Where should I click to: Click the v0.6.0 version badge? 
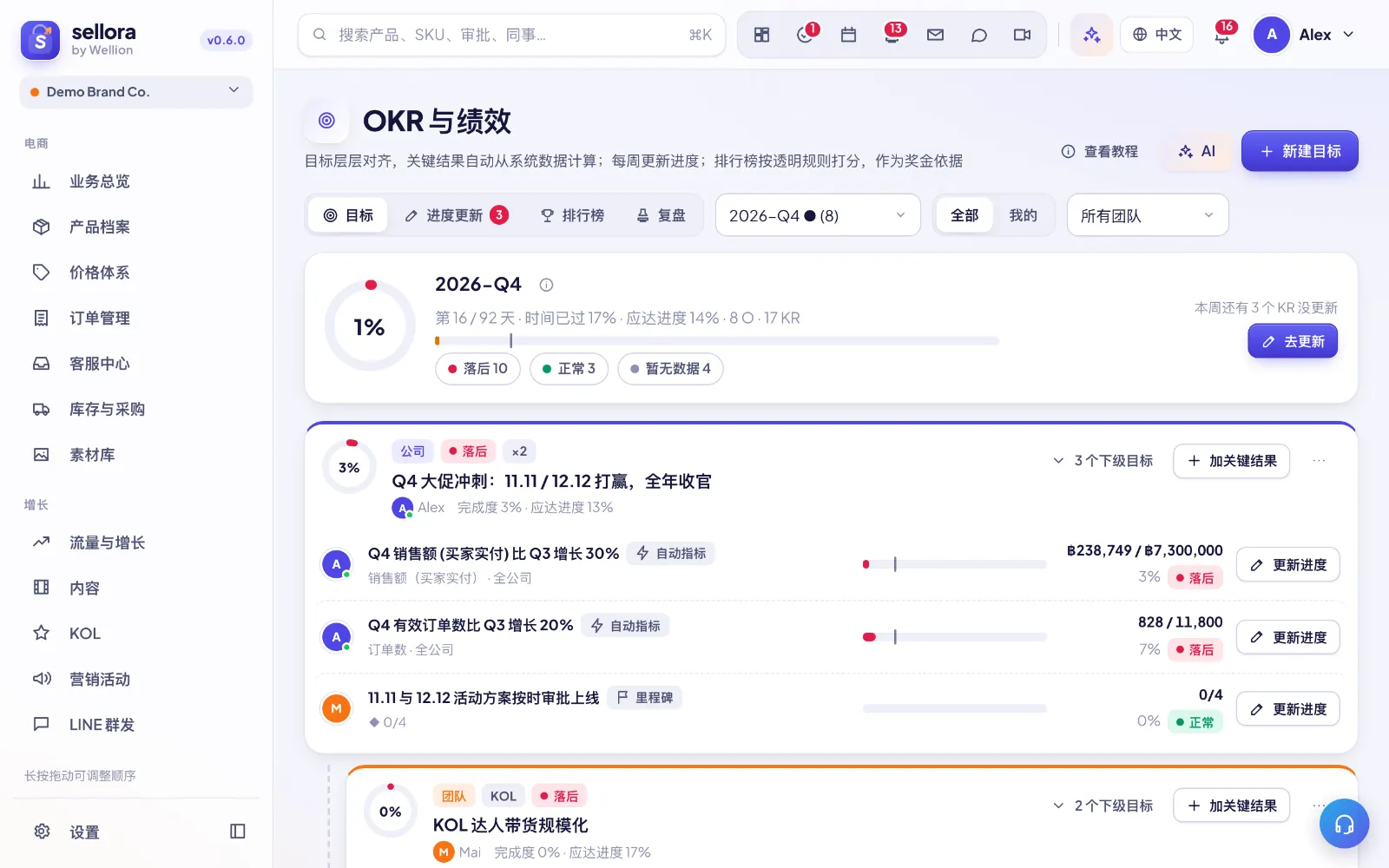[x=226, y=40]
